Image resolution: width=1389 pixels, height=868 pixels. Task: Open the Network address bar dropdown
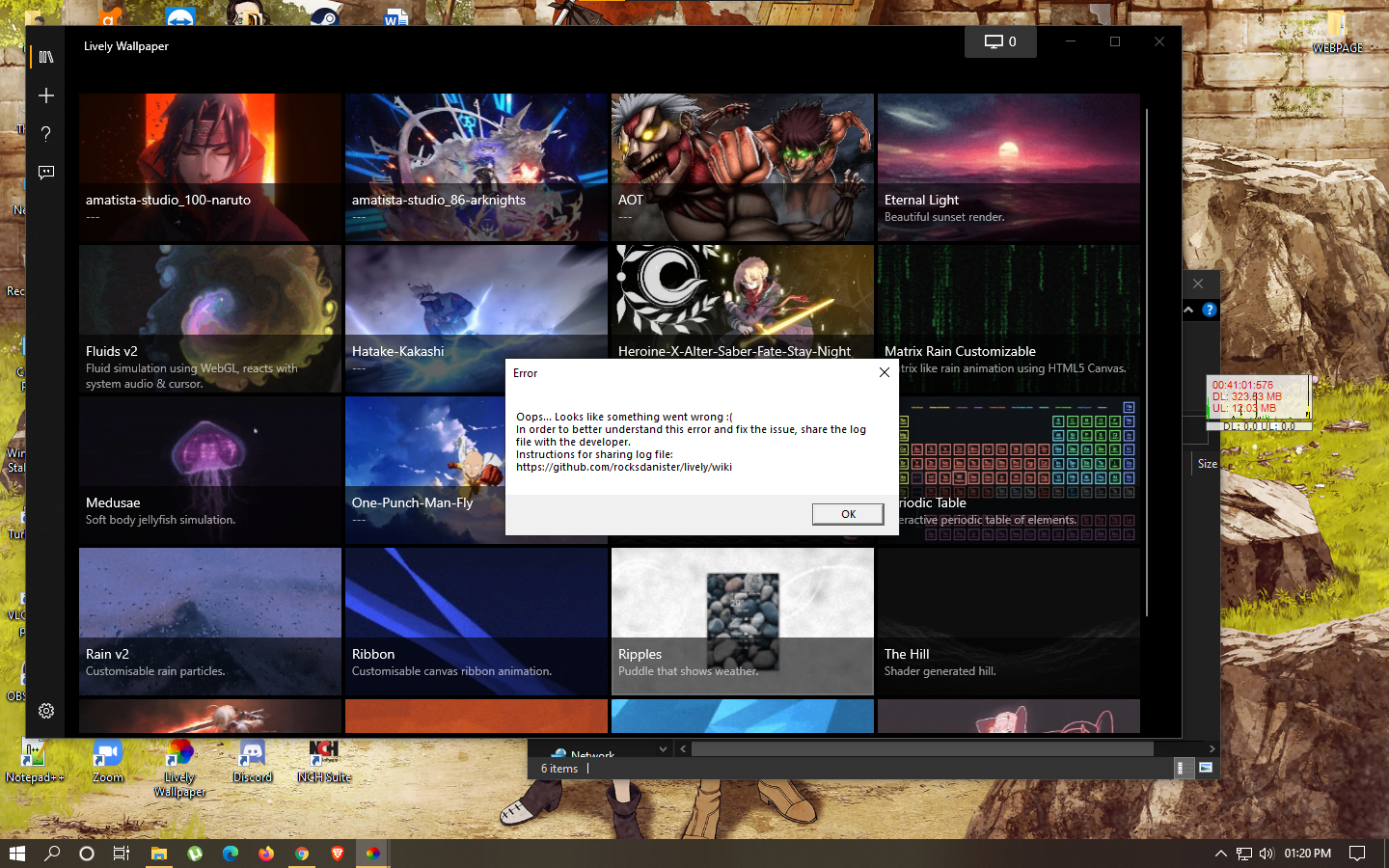663,748
